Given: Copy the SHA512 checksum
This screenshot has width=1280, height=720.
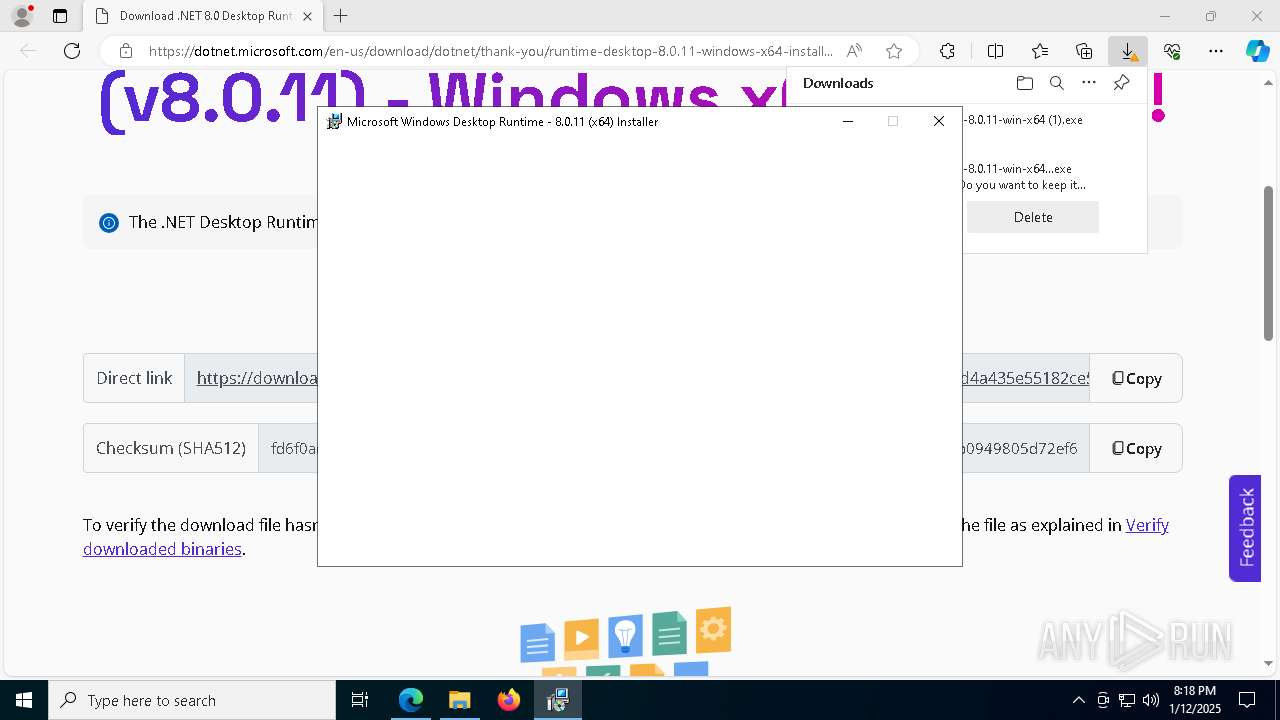Looking at the screenshot, I should (x=1136, y=448).
